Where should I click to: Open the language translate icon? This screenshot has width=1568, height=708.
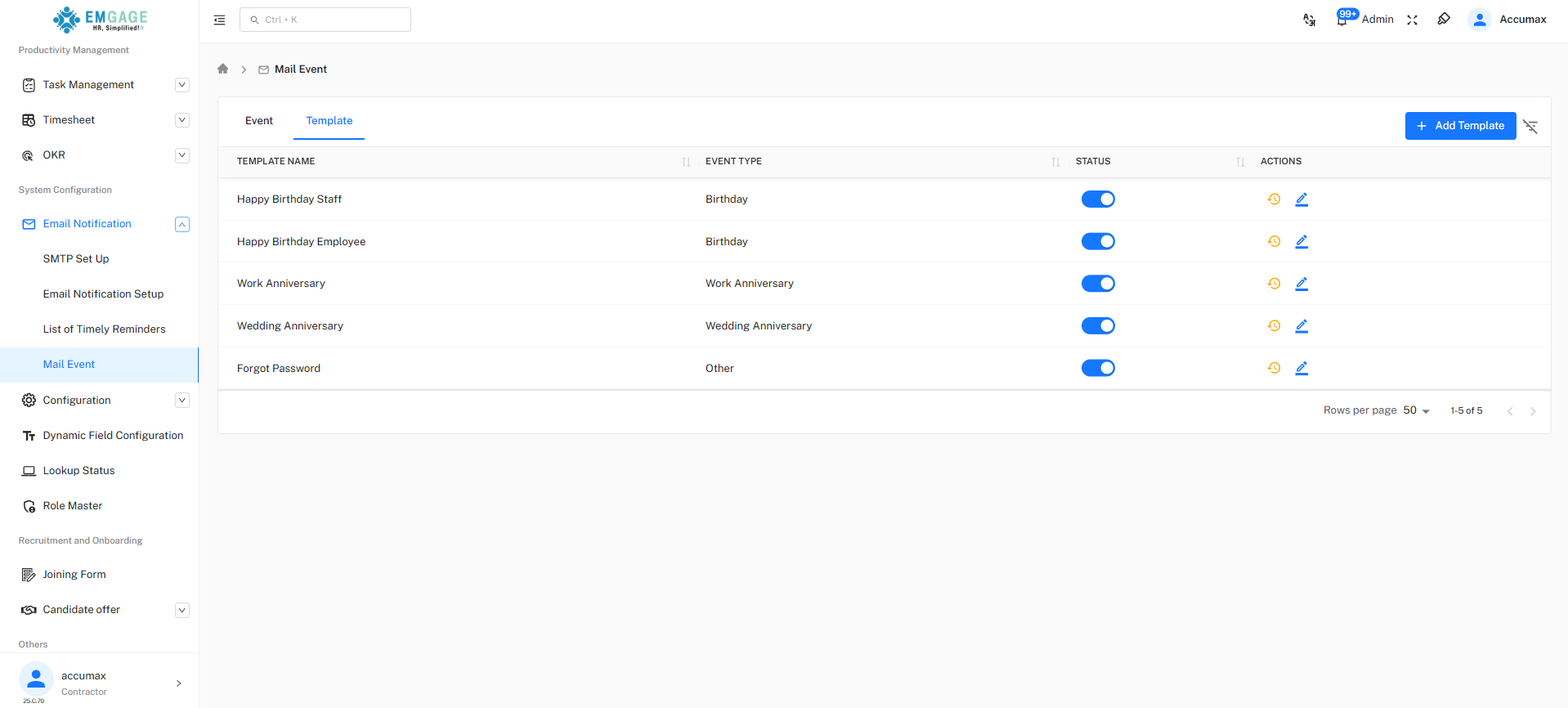tap(1309, 20)
